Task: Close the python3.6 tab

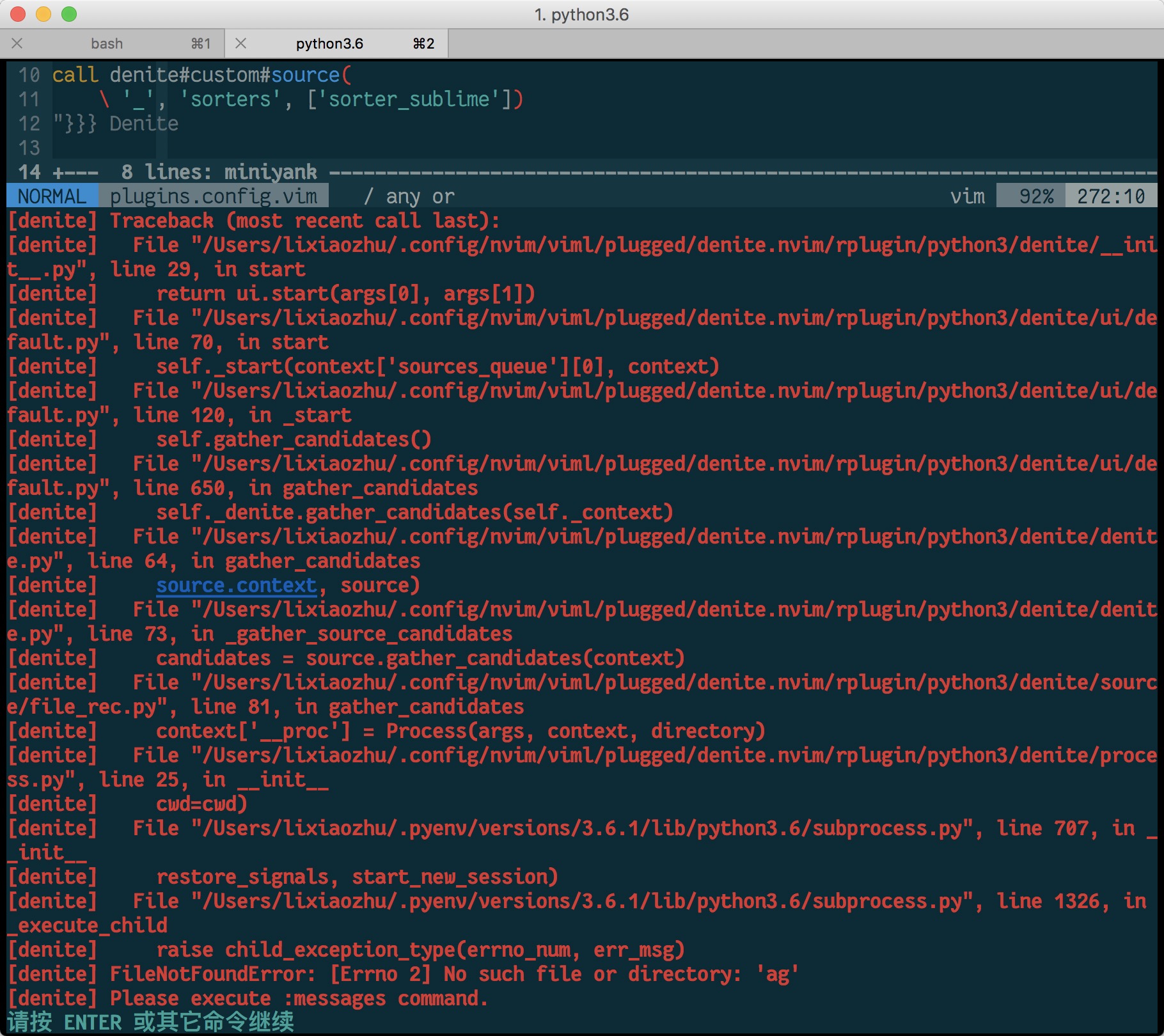Action: 241,43
